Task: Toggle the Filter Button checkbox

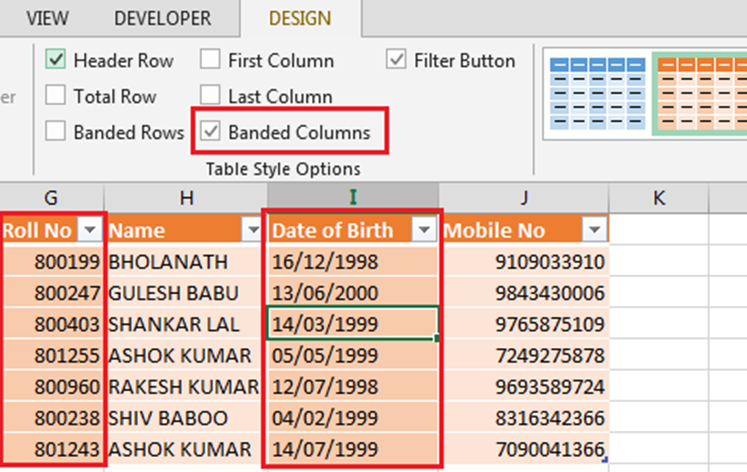Action: tap(397, 61)
